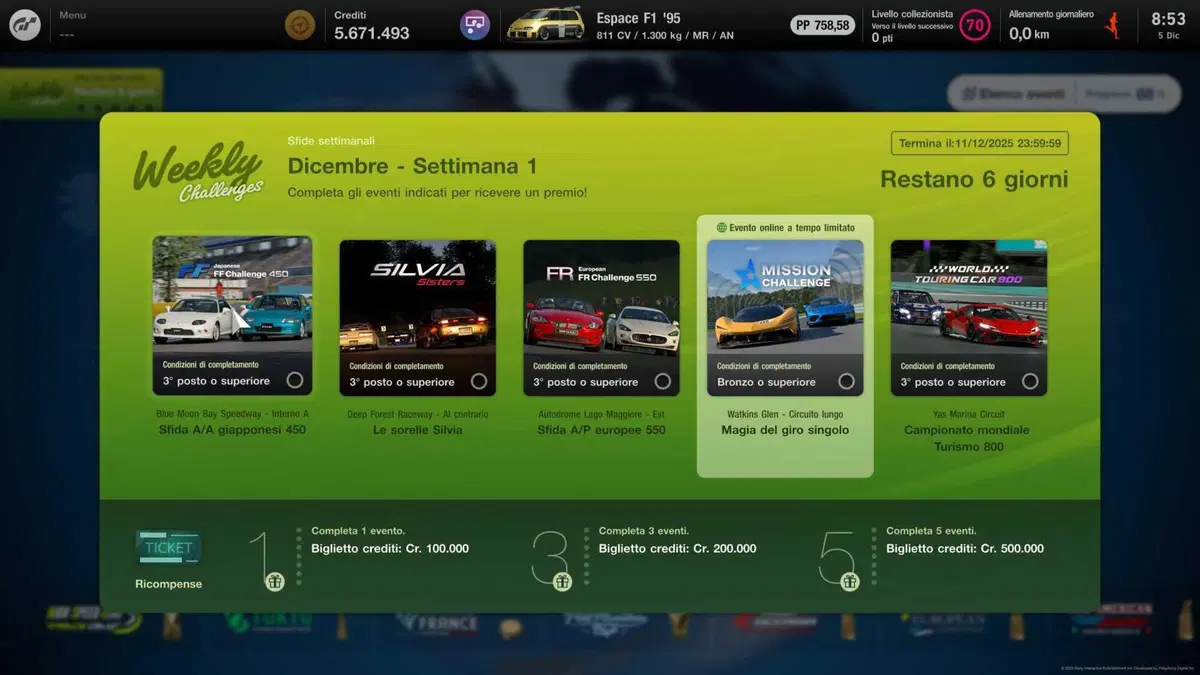
Task: Click the Termina il:11/12/2025 deadline box
Action: click(980, 143)
